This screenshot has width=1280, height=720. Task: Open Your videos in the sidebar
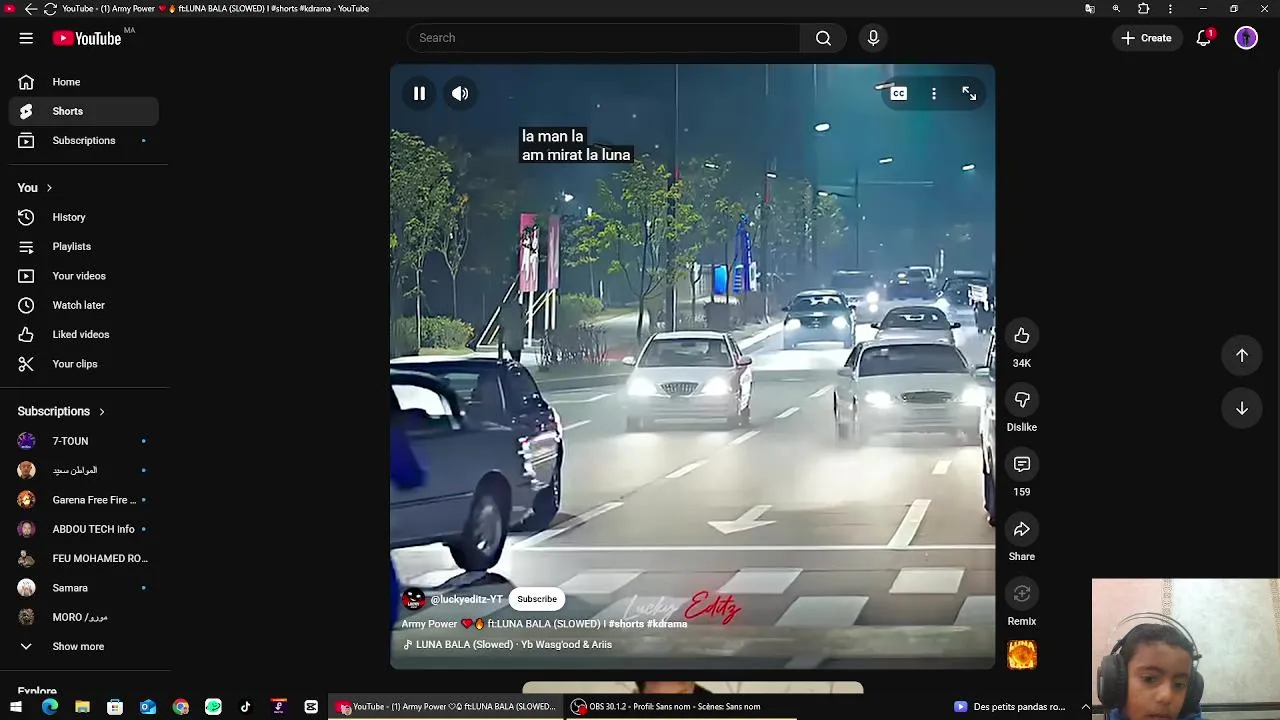(84, 276)
